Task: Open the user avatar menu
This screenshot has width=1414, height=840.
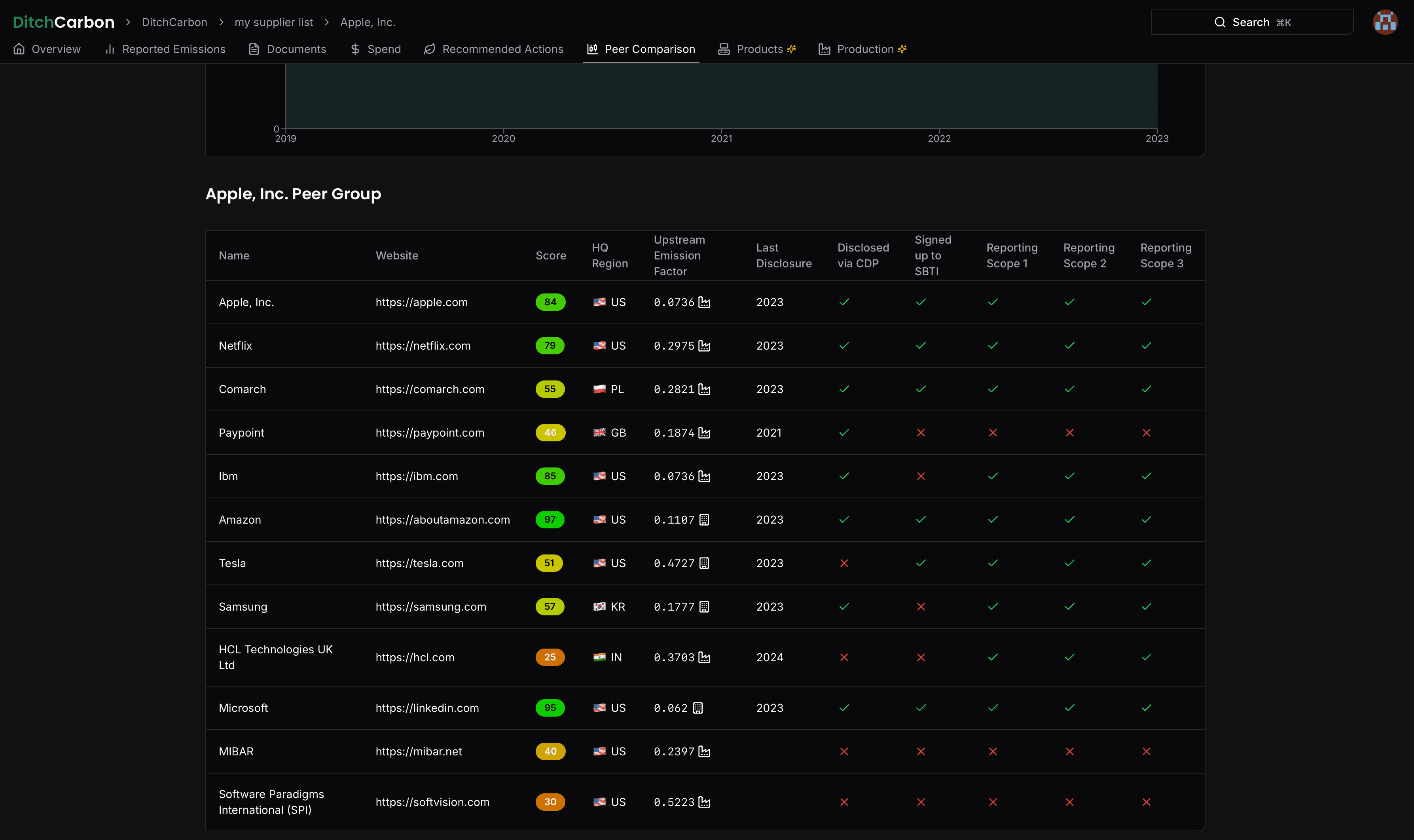Action: (1385, 22)
